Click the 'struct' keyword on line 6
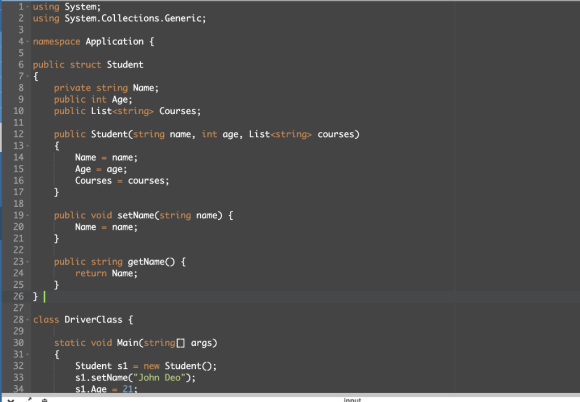Image resolution: width=580 pixels, height=402 pixels. (x=85, y=65)
